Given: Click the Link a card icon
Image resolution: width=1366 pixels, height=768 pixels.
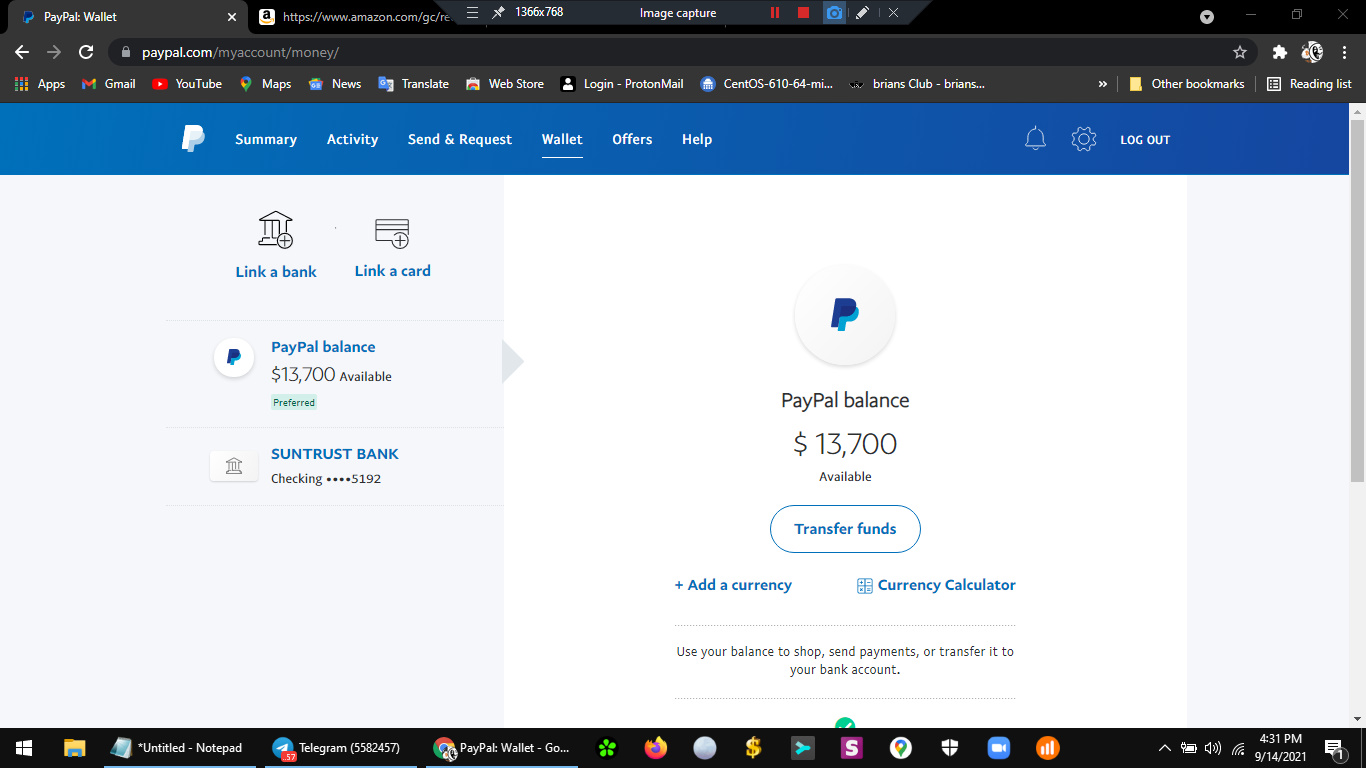Looking at the screenshot, I should (x=392, y=233).
